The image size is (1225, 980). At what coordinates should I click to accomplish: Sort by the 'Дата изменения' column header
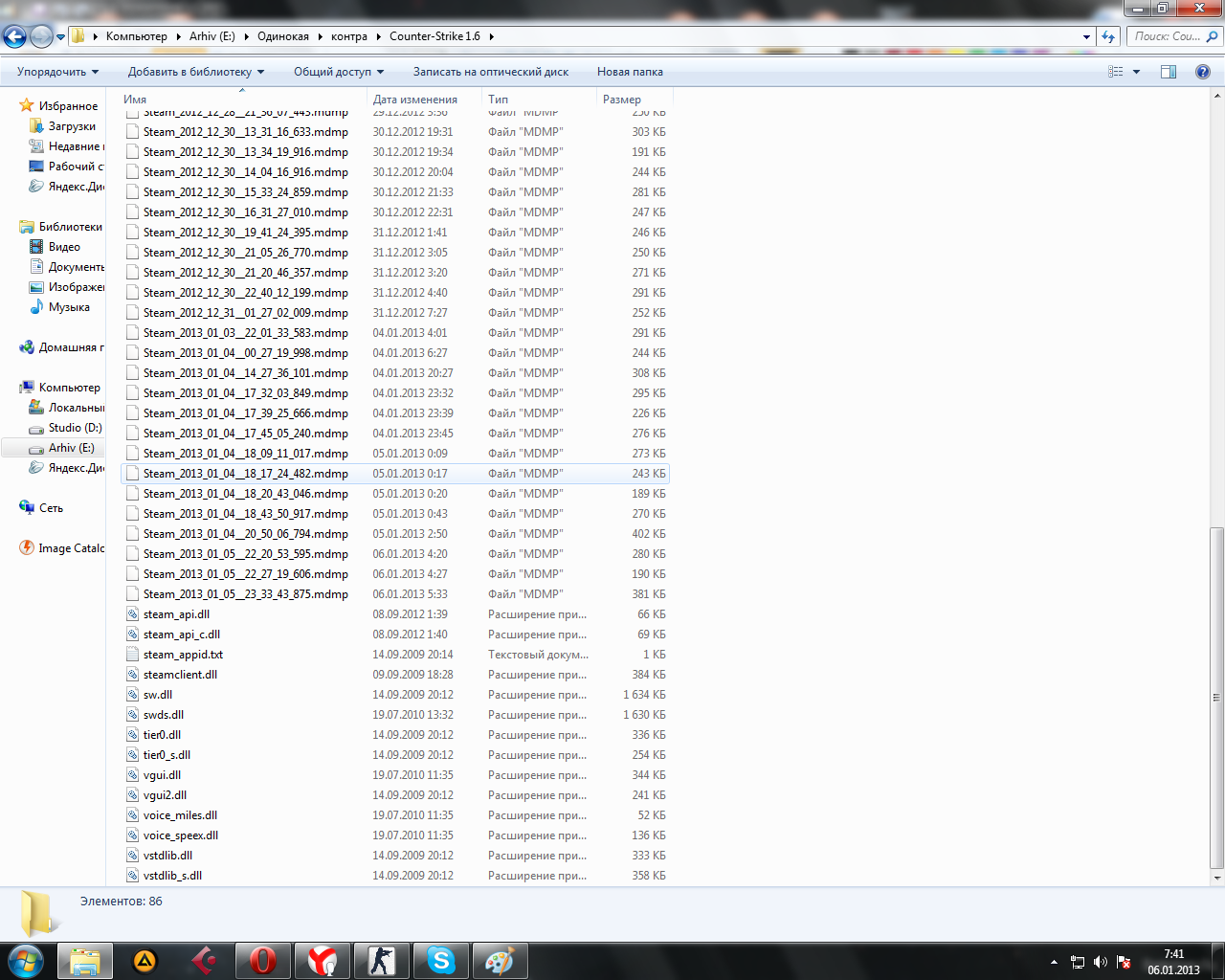click(x=424, y=99)
